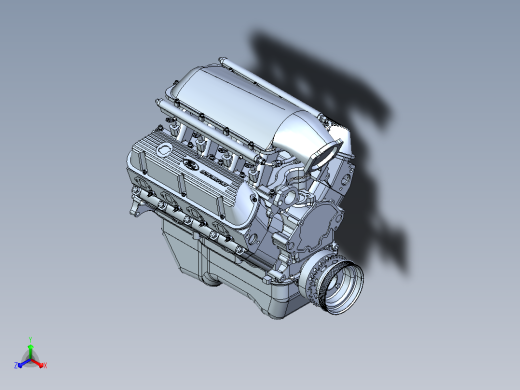Click the oval logo on the valve cover
Viewport: 520px width, 390px height.
191,164
